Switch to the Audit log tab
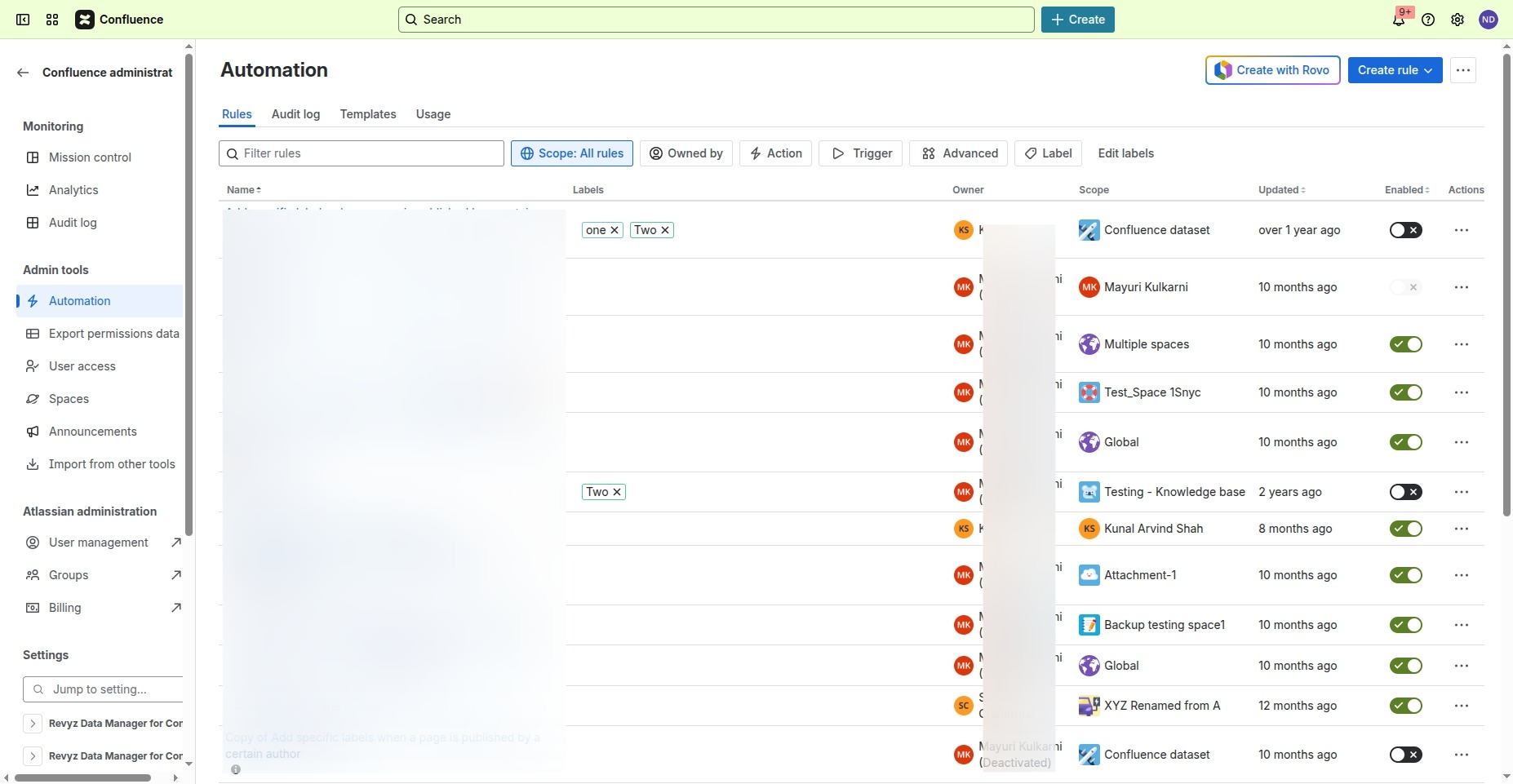 tap(295, 114)
